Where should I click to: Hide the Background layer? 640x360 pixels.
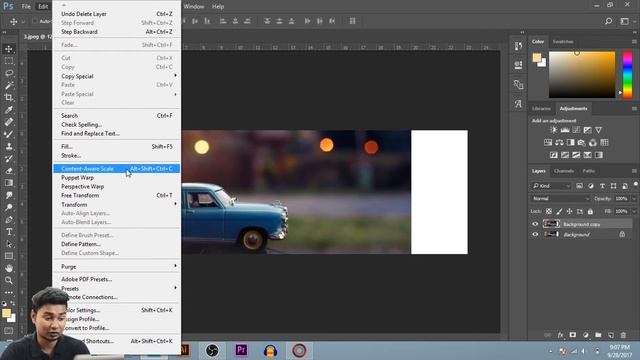point(535,234)
